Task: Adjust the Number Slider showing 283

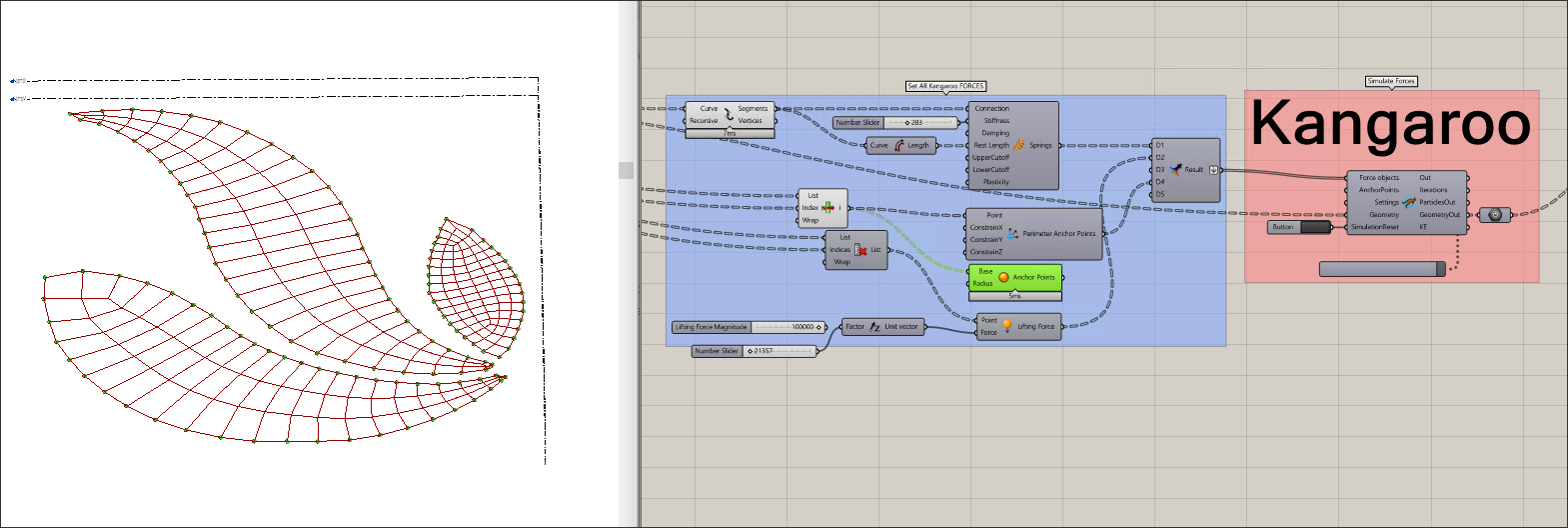Action: coord(894,123)
